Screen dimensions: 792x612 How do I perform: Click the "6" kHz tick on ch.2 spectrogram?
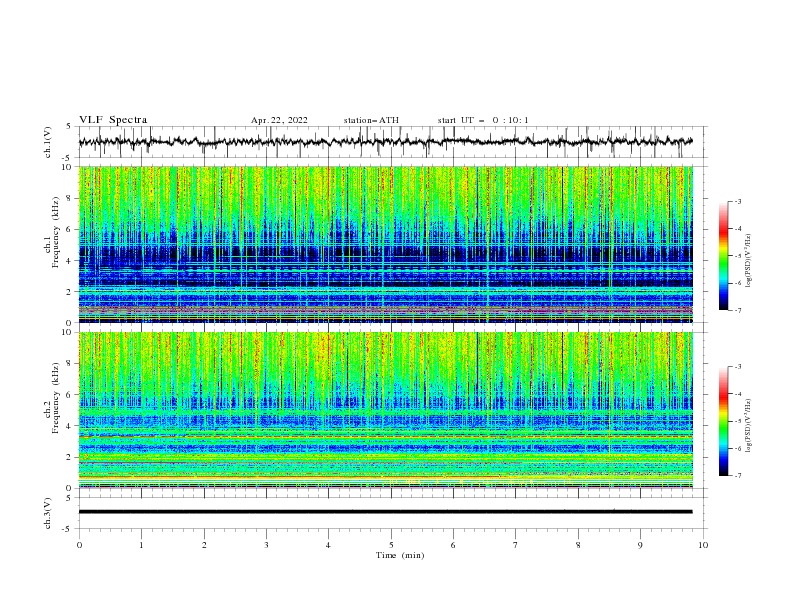click(70, 395)
